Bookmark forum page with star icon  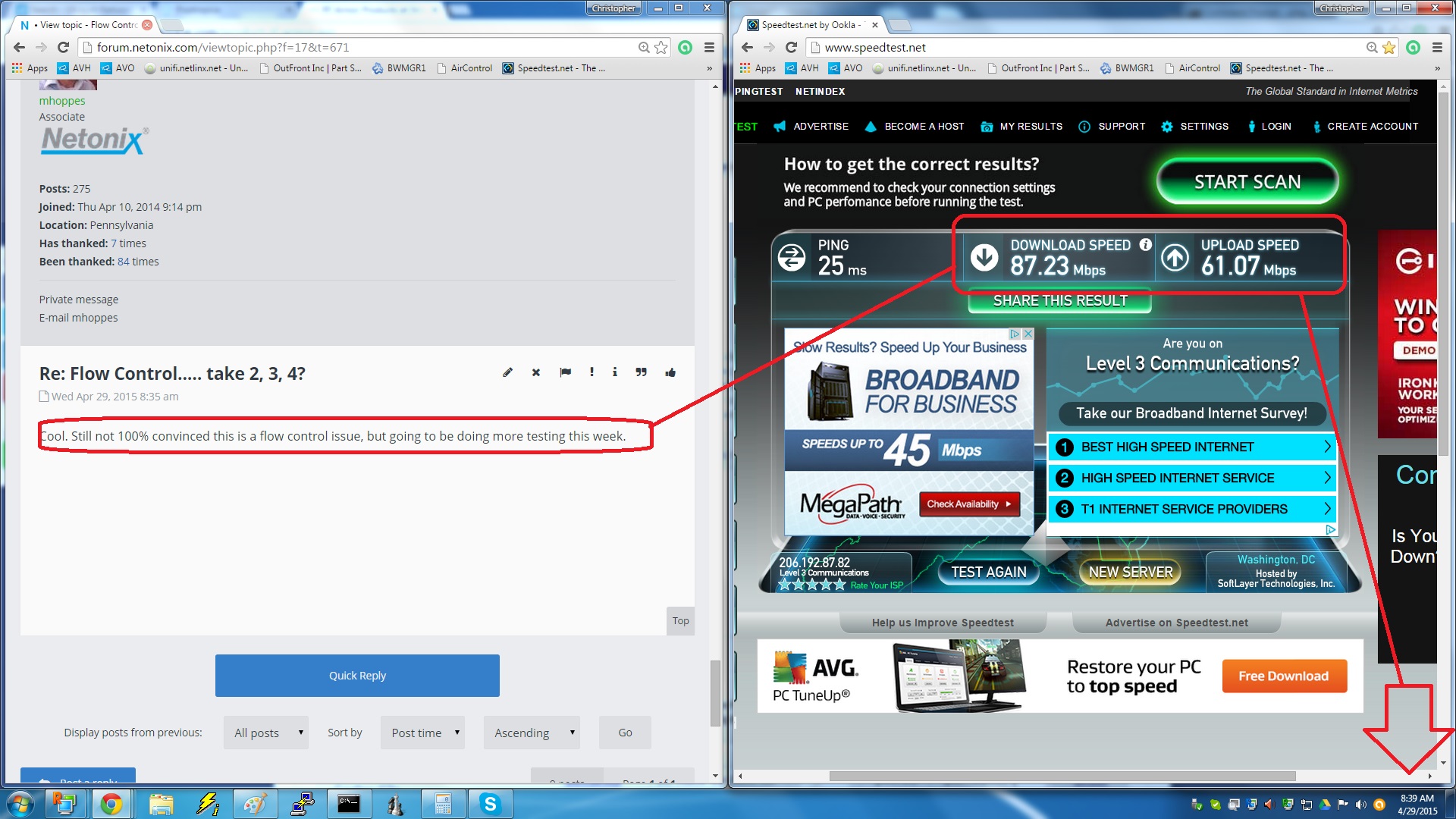point(661,47)
